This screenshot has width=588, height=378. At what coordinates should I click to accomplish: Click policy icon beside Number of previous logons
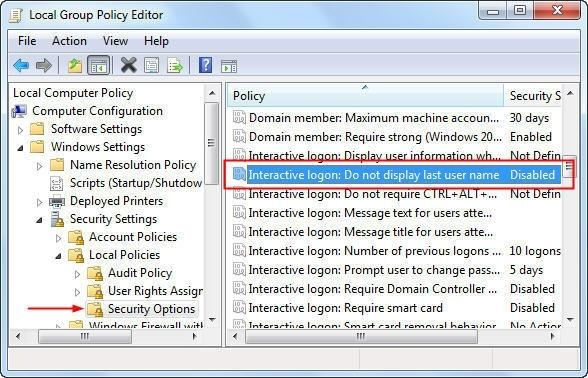pyautogui.click(x=239, y=250)
